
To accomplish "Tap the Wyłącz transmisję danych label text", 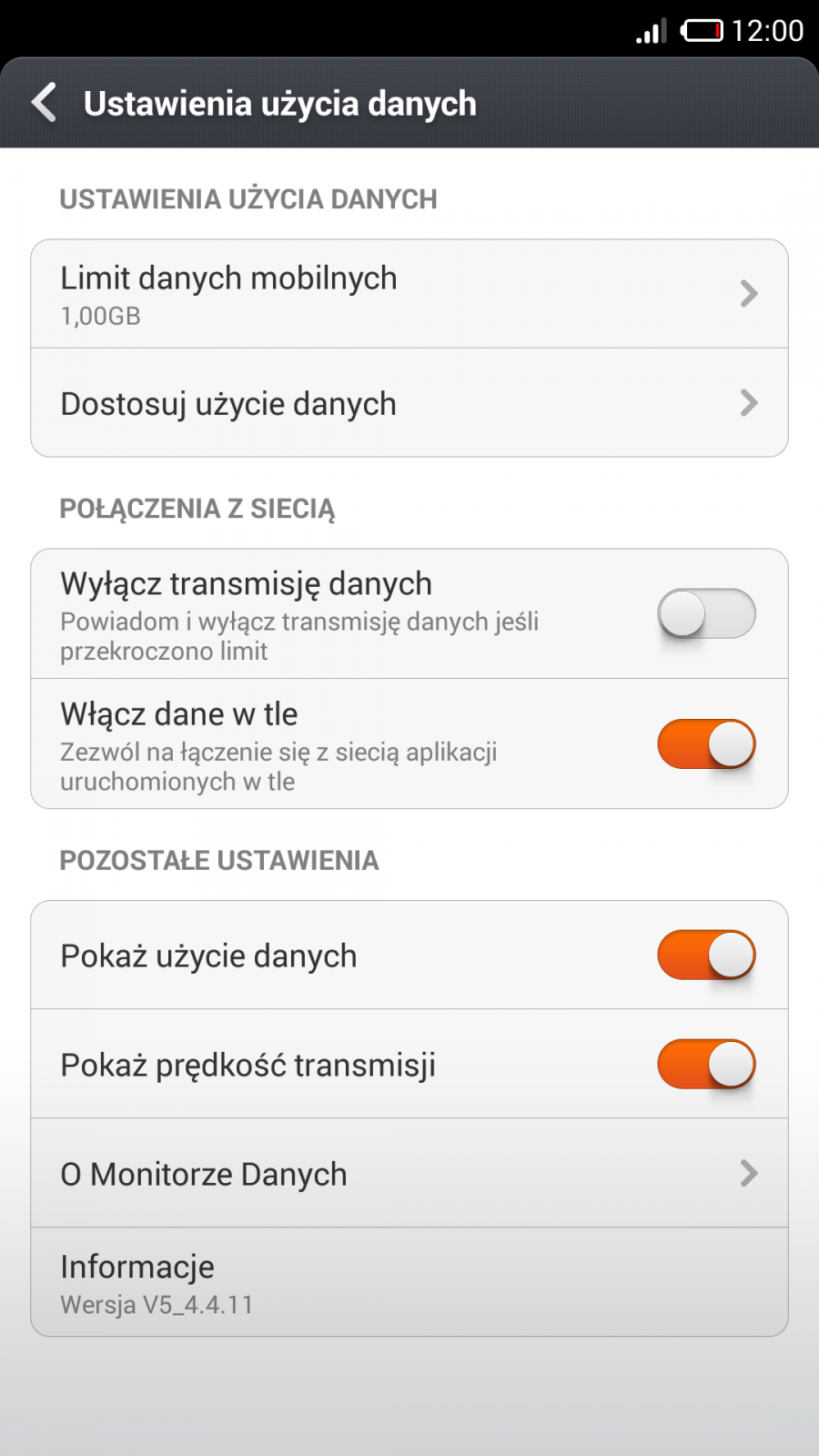I will pyautogui.click(x=246, y=584).
